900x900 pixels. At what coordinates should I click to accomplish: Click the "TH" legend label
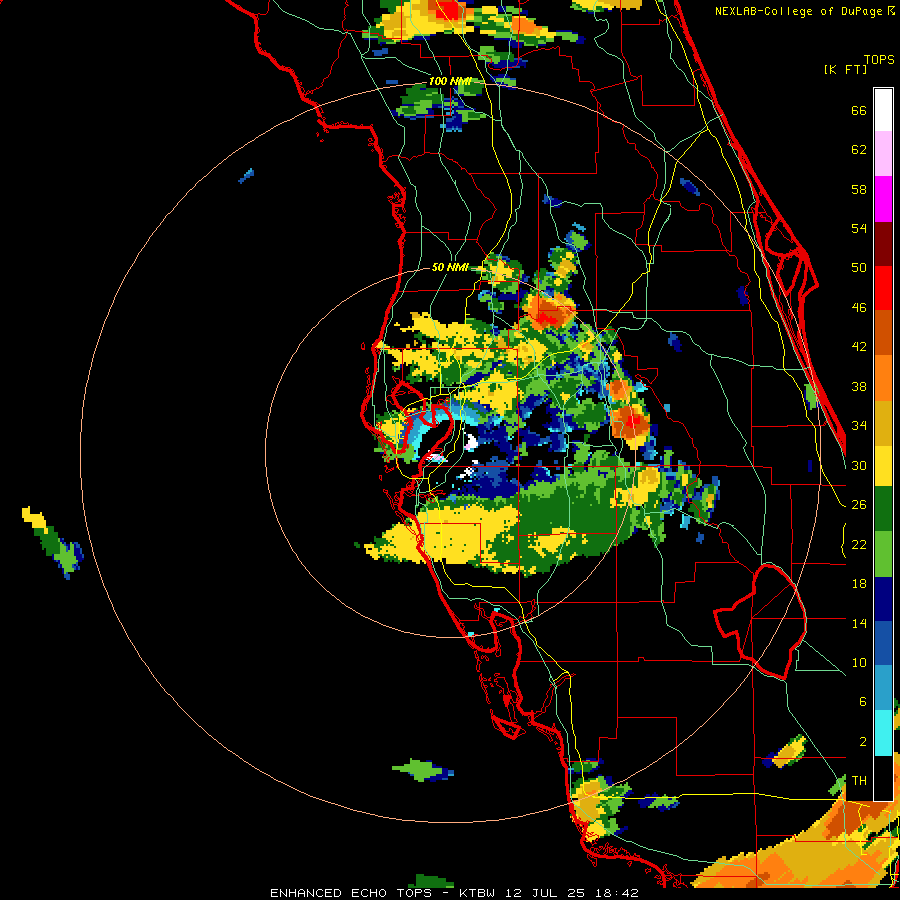tap(859, 781)
